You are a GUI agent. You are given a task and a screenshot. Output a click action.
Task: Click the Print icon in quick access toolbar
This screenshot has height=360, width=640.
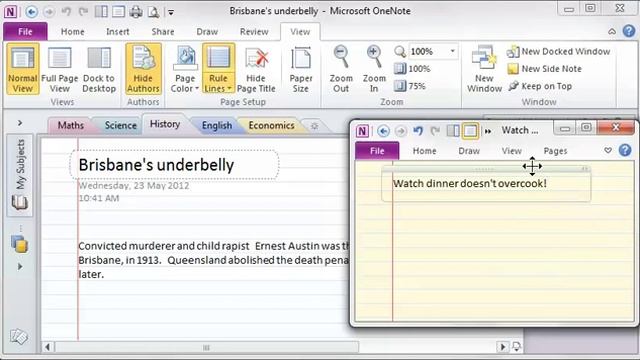(x=136, y=11)
